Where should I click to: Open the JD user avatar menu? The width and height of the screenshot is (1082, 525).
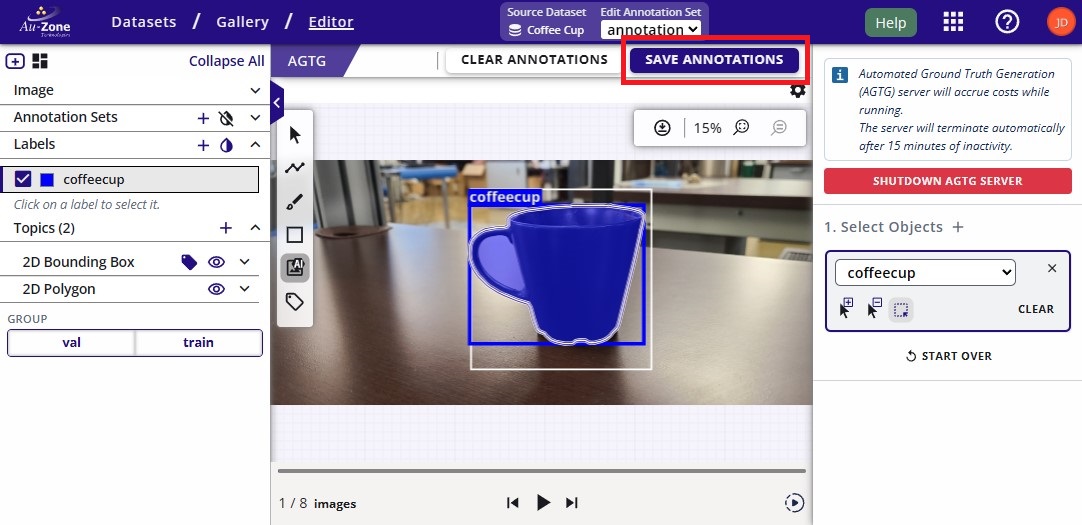(x=1061, y=22)
